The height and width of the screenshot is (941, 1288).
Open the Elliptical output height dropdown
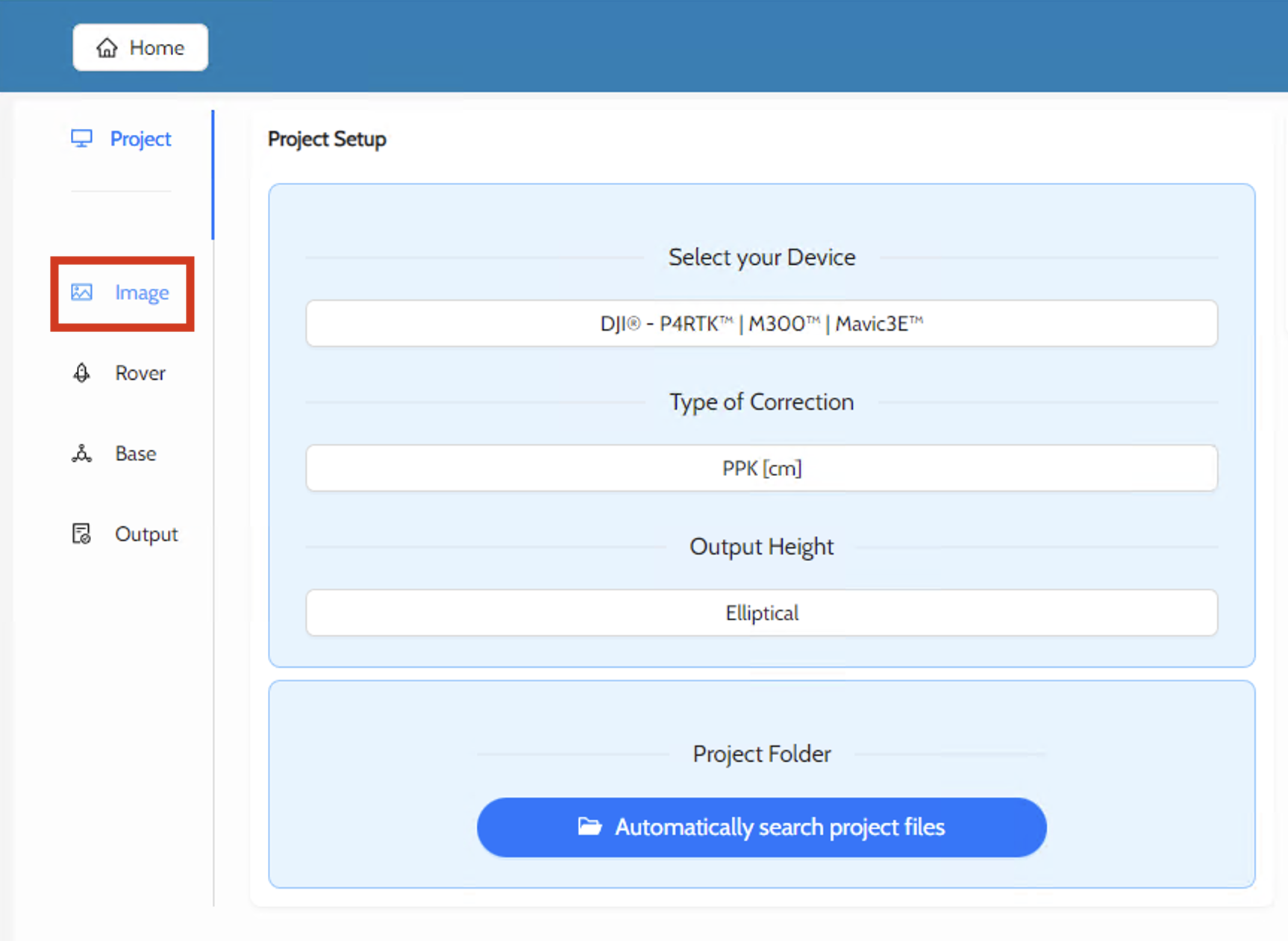tap(761, 613)
